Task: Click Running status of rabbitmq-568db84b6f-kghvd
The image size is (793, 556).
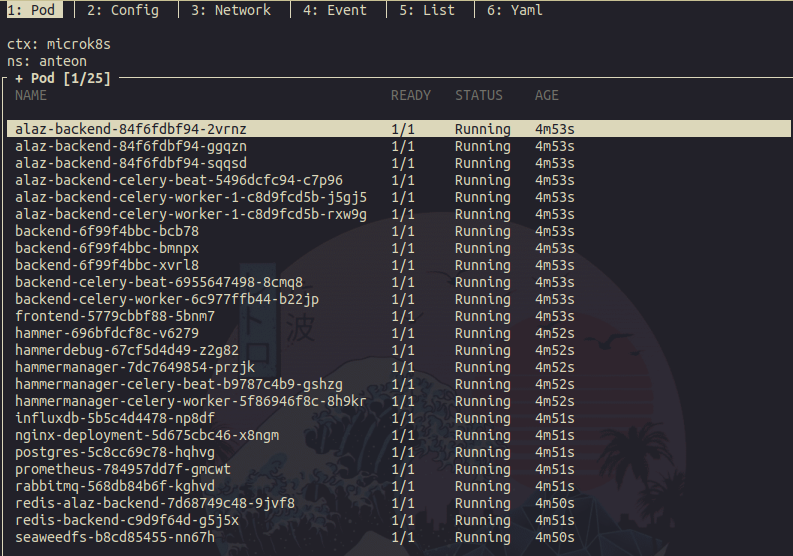Action: pos(482,487)
